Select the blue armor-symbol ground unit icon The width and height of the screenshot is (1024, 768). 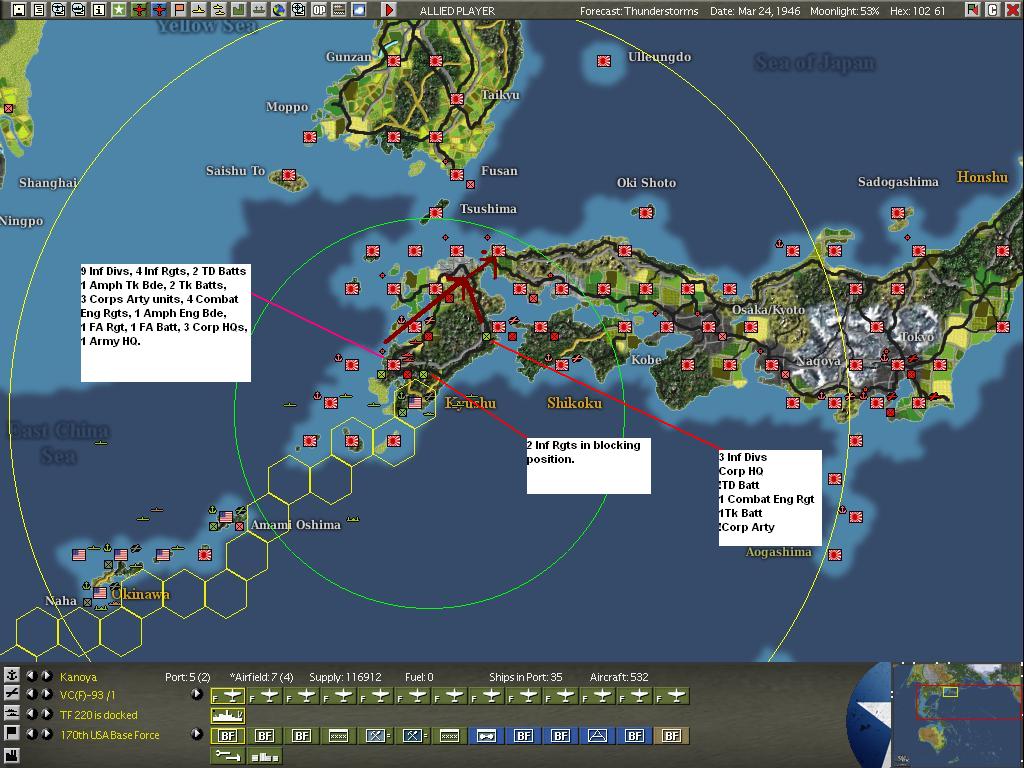[486, 736]
